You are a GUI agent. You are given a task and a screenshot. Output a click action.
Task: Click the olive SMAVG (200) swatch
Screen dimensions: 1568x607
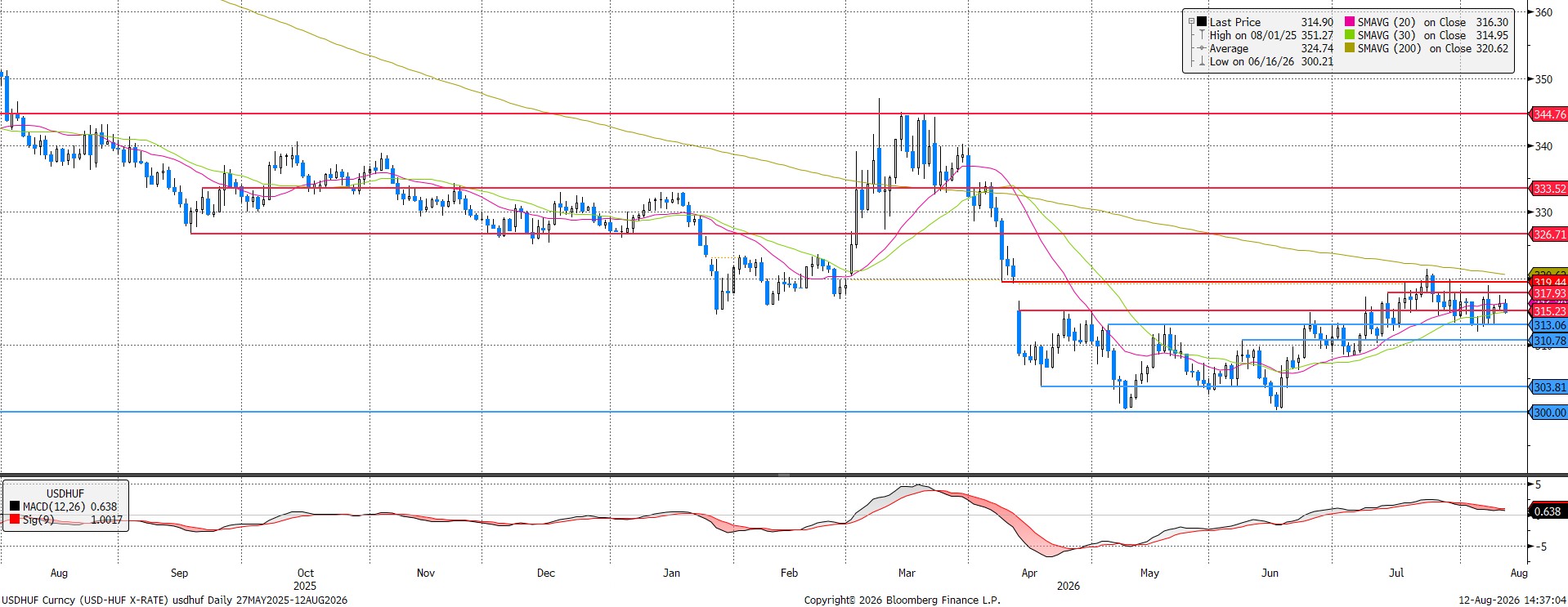[x=1350, y=48]
